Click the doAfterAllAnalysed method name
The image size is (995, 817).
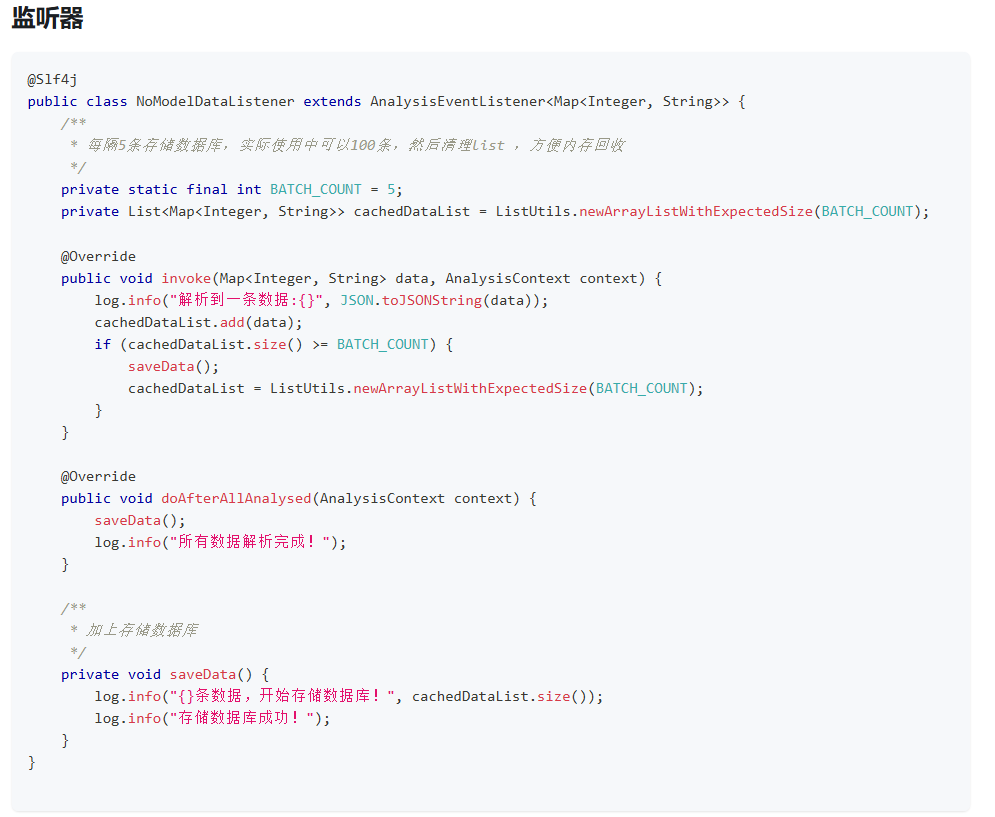pos(236,498)
